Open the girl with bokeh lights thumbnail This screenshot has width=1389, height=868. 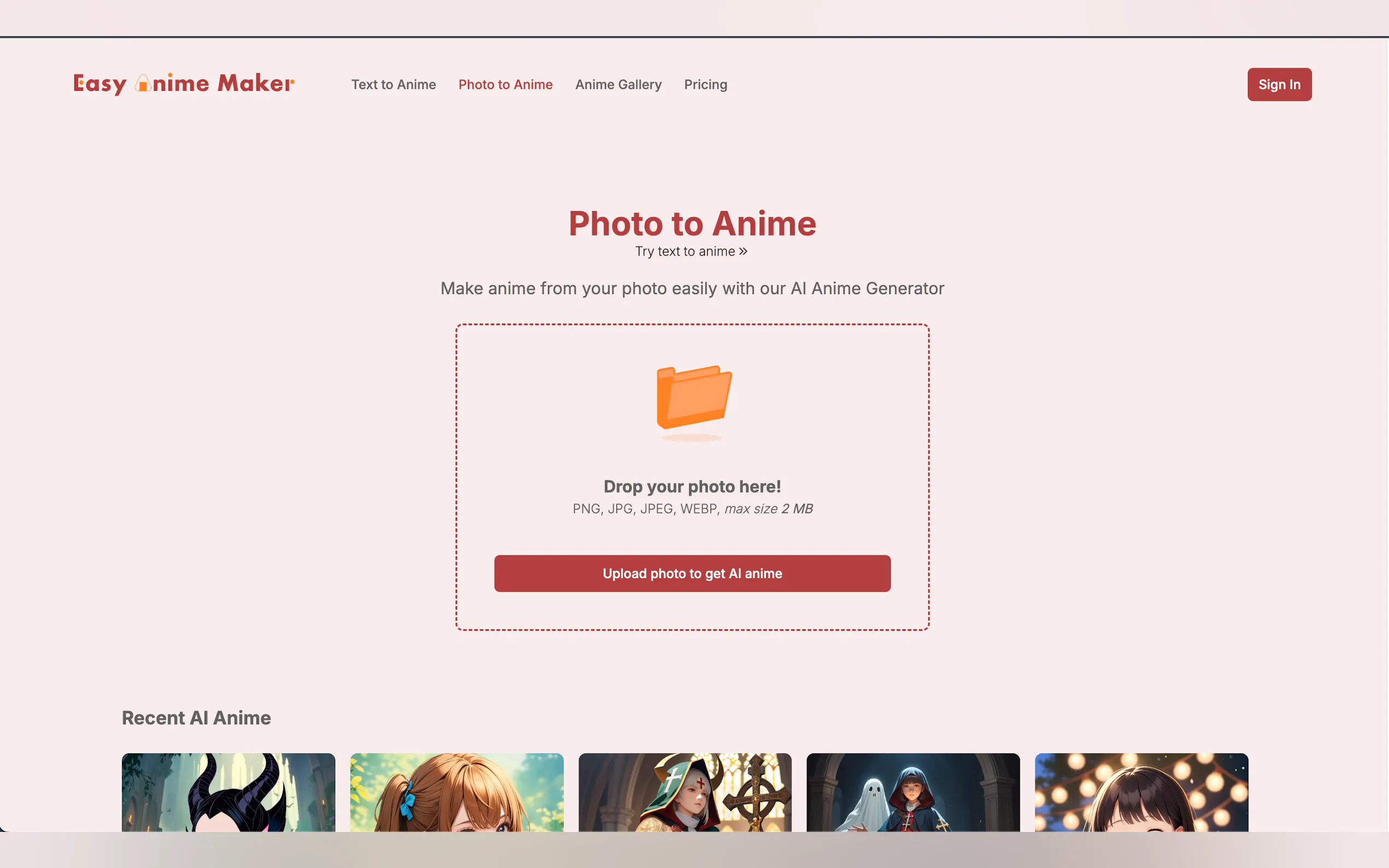coord(1141,792)
